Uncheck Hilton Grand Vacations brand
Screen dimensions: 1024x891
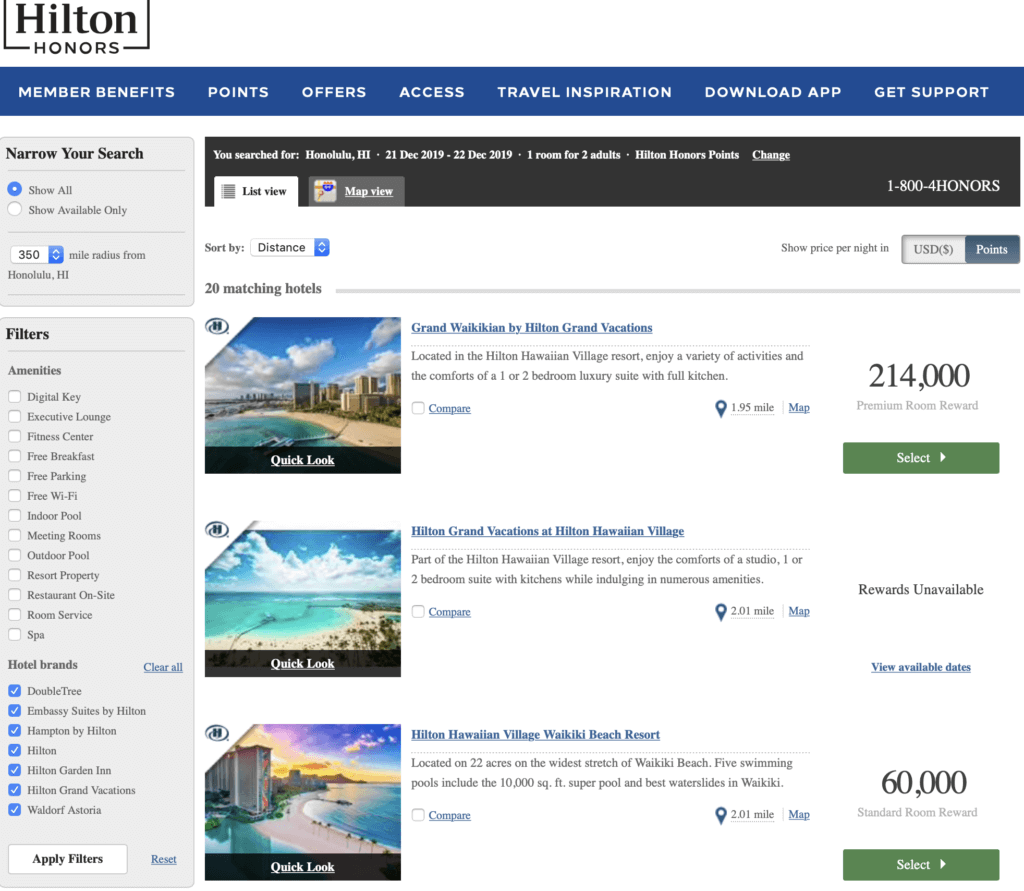pos(14,790)
